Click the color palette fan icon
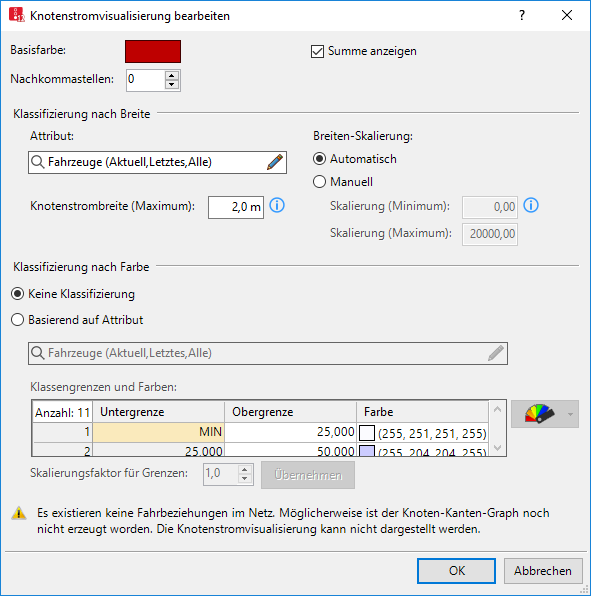 539,414
